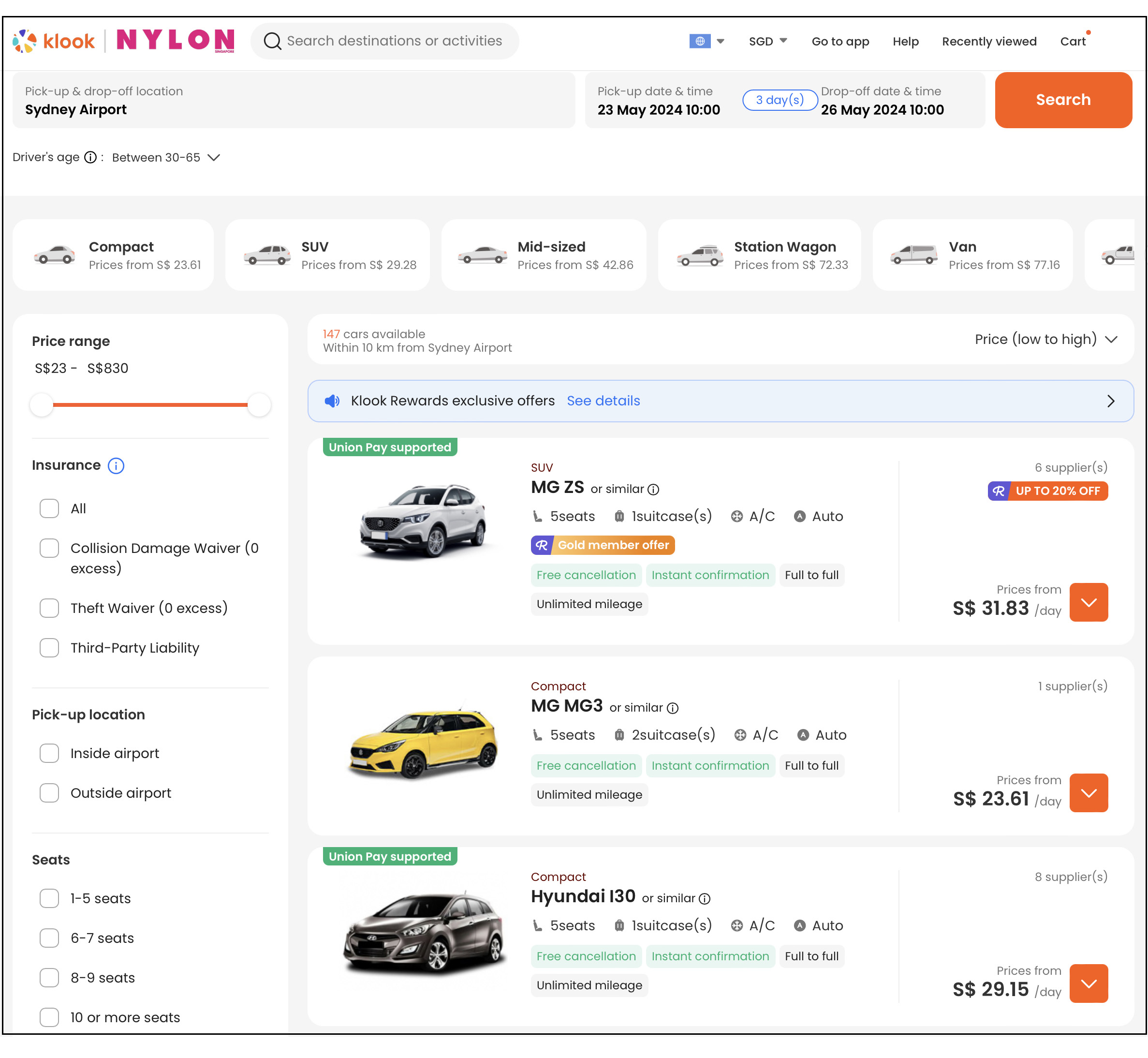Click the Hyundai I30 A/C icon

(737, 926)
